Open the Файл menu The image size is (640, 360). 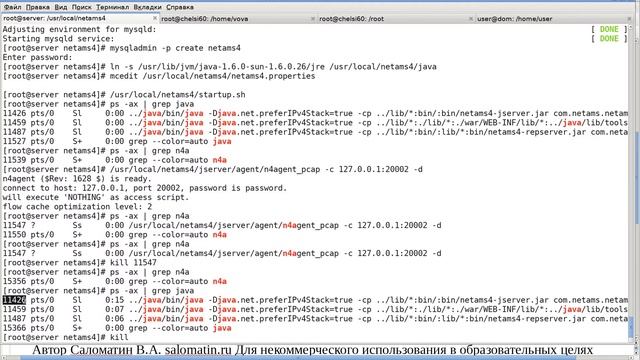pyautogui.click(x=12, y=7)
